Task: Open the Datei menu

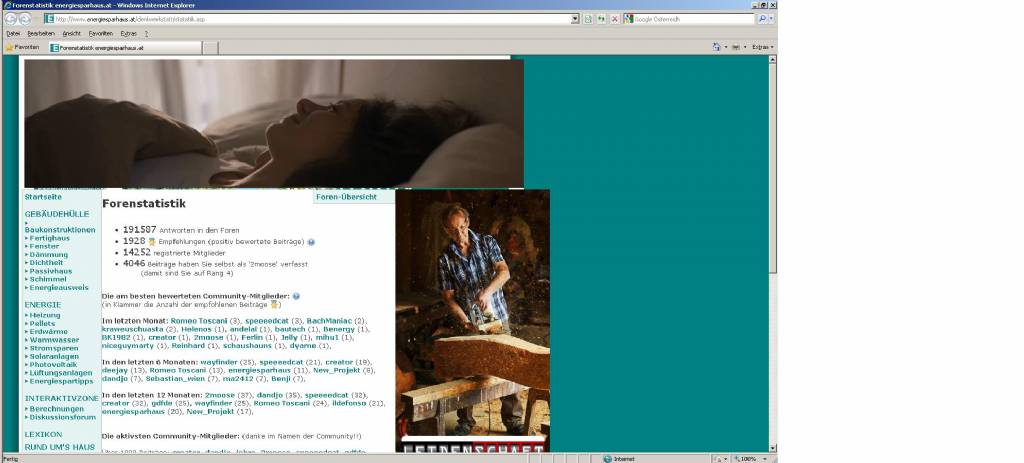Action: [13, 33]
